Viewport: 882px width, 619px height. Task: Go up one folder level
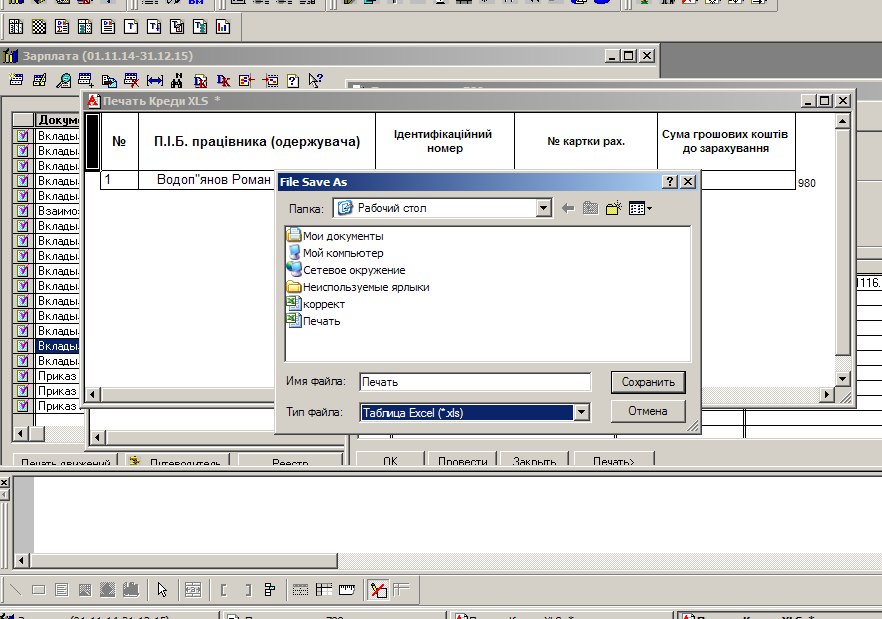[x=590, y=208]
